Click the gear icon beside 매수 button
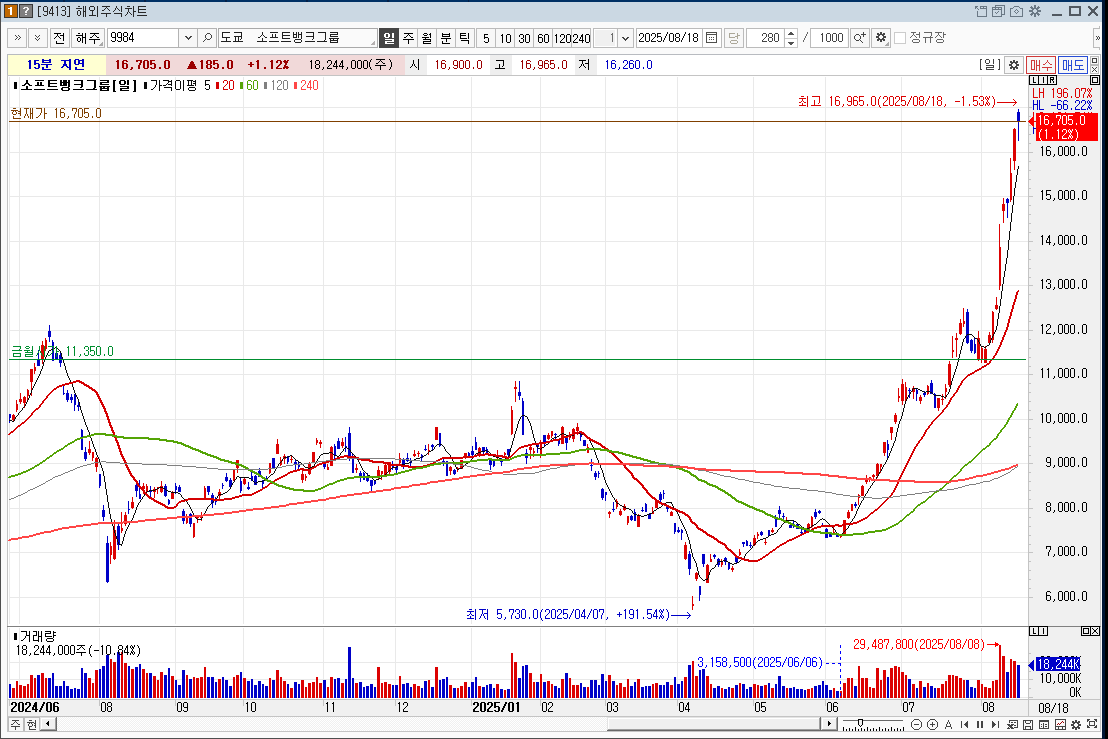 pos(1013,64)
